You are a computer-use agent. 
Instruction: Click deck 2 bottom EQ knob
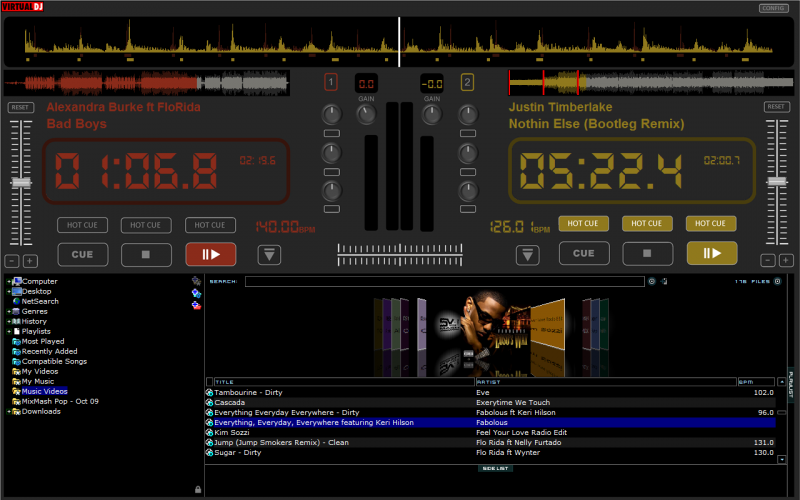[468, 191]
